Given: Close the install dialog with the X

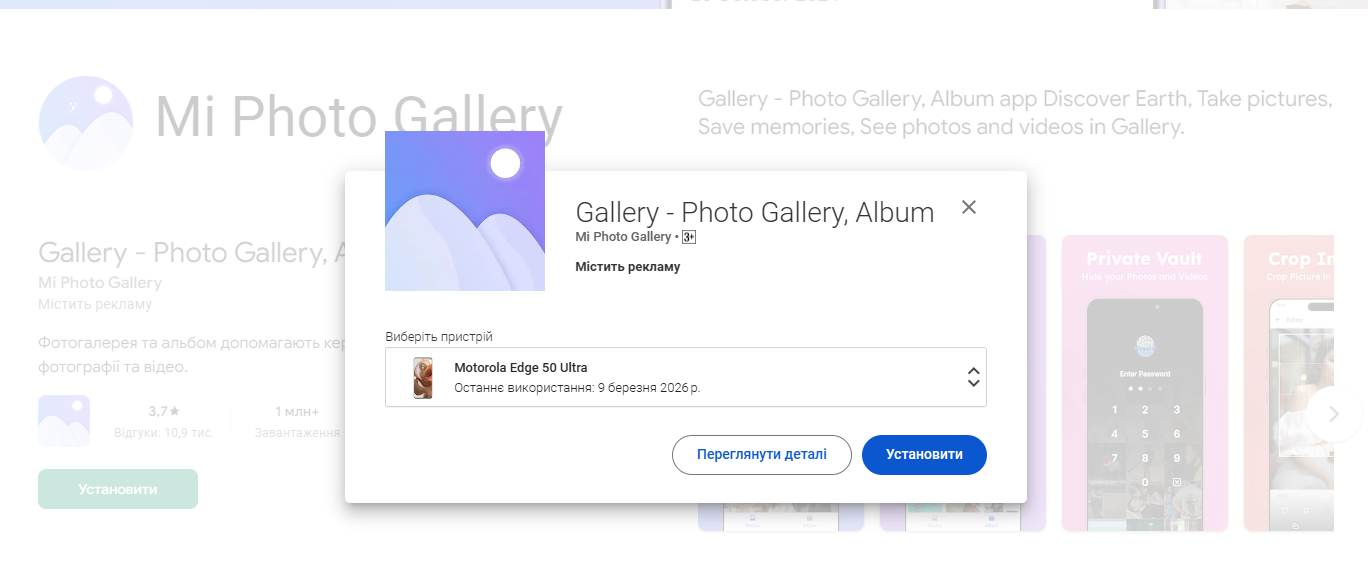Looking at the screenshot, I should click(x=968, y=207).
